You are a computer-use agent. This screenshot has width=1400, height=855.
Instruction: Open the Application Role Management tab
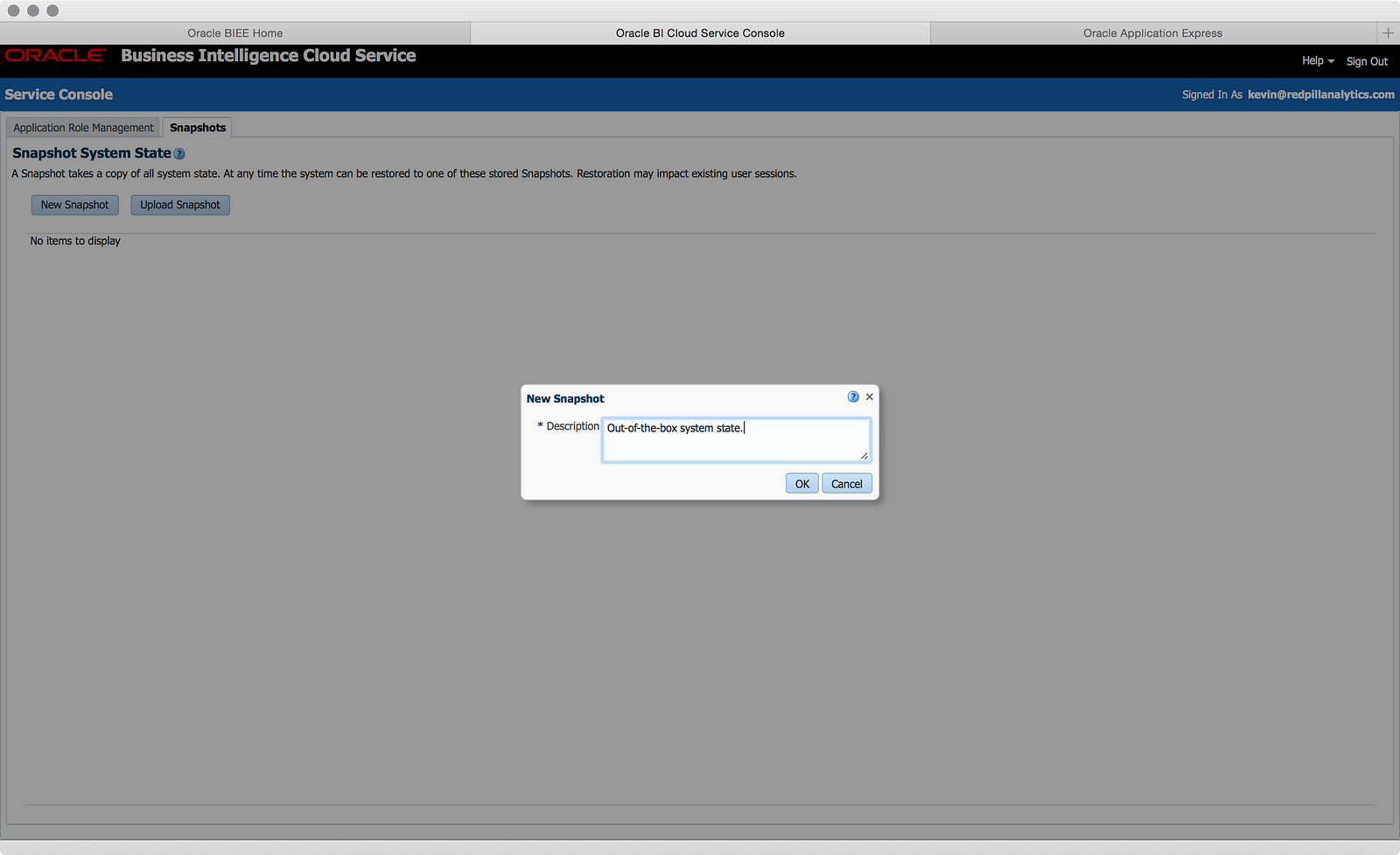[x=83, y=128]
